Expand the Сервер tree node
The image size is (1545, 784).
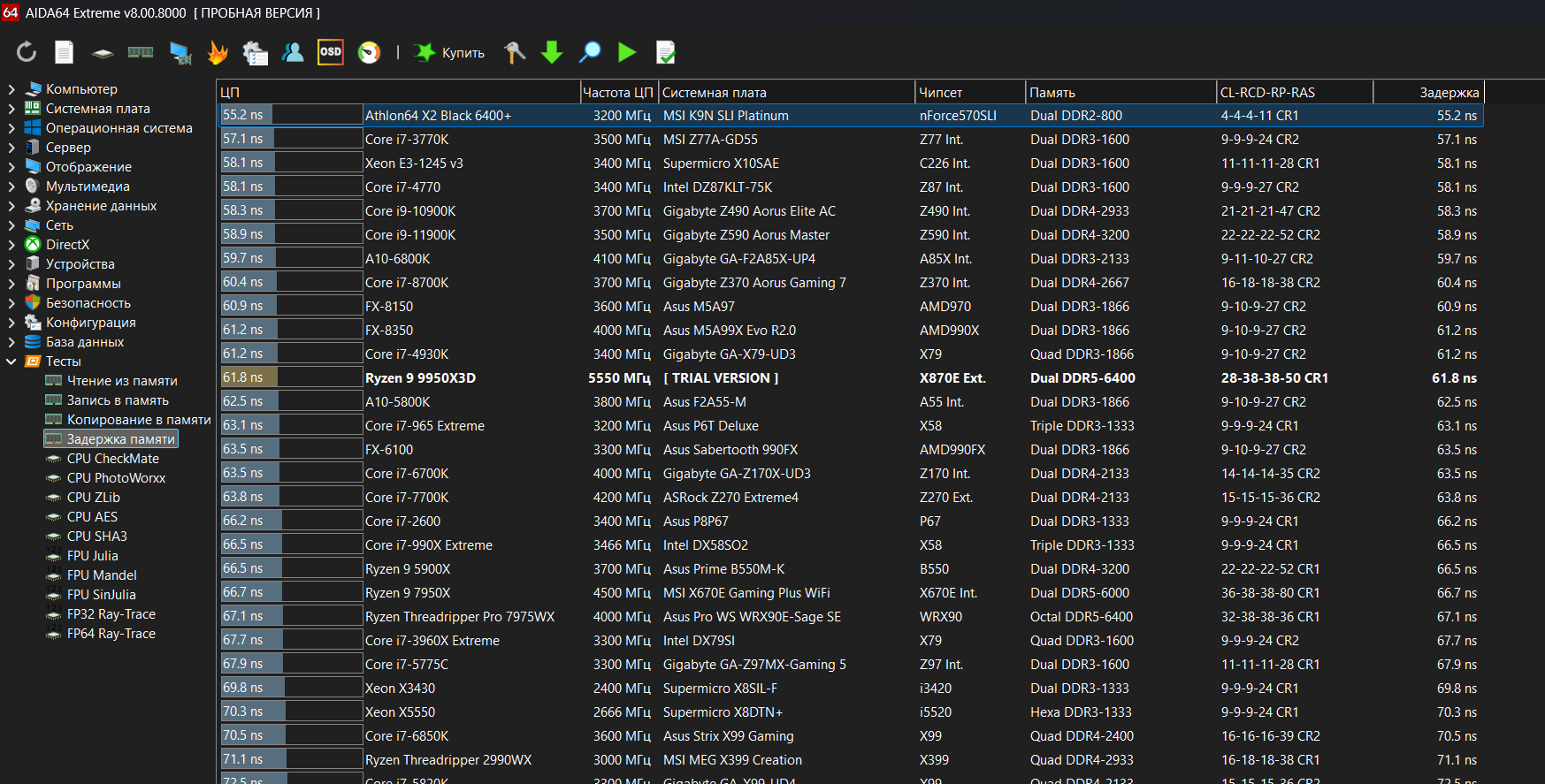tap(11, 148)
